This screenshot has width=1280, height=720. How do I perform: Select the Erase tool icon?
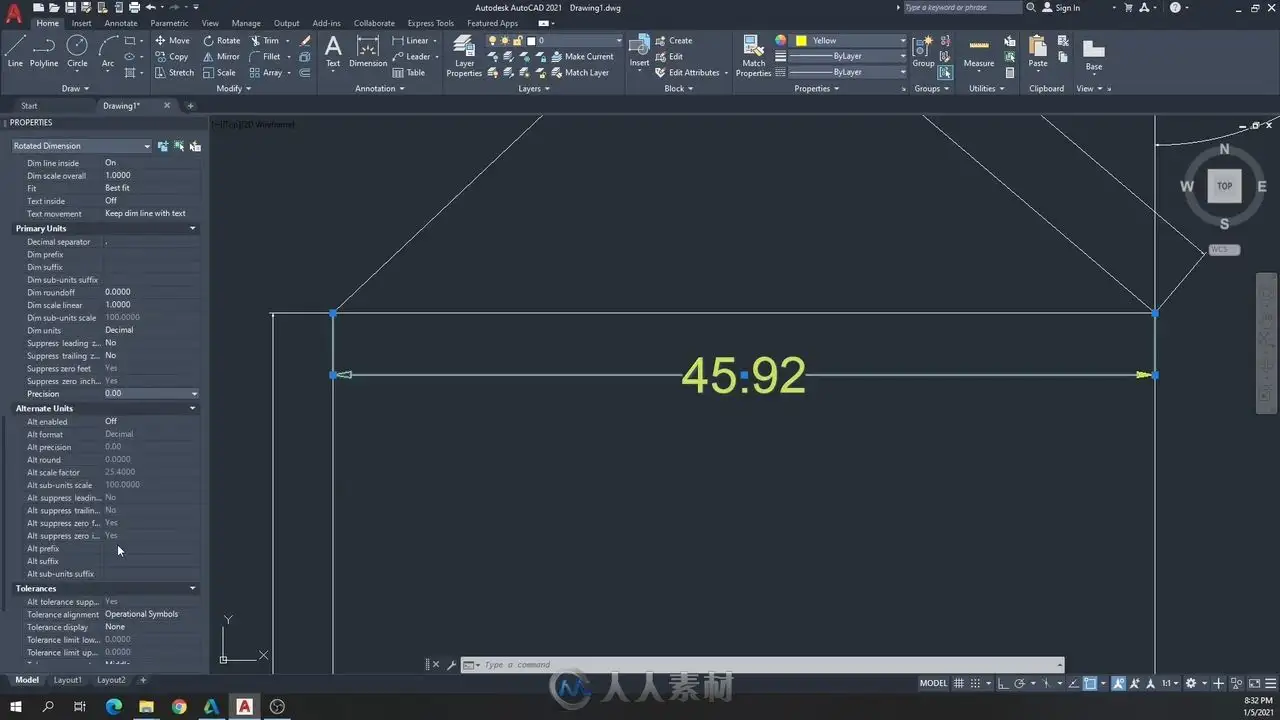tap(305, 41)
